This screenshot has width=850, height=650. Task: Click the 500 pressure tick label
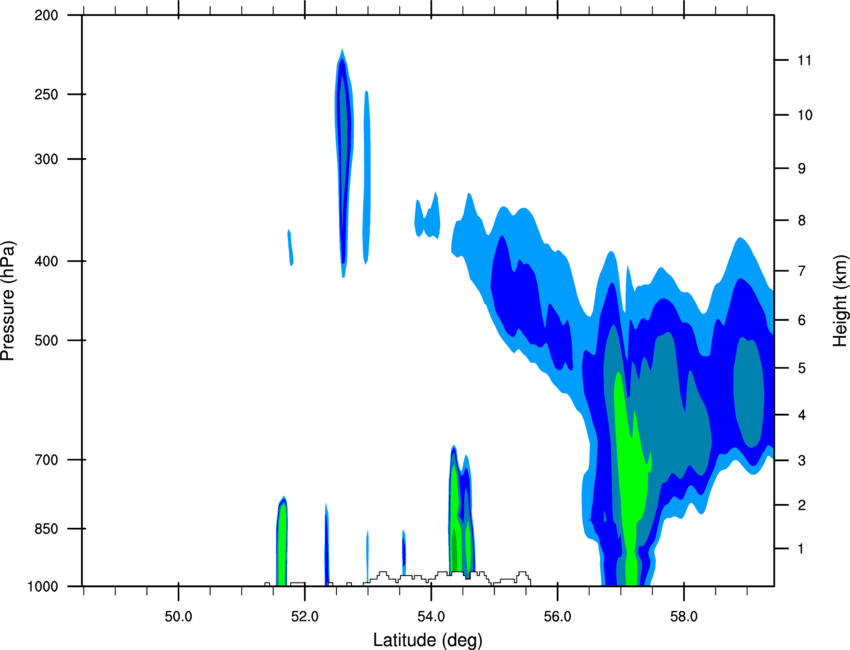pos(46,340)
